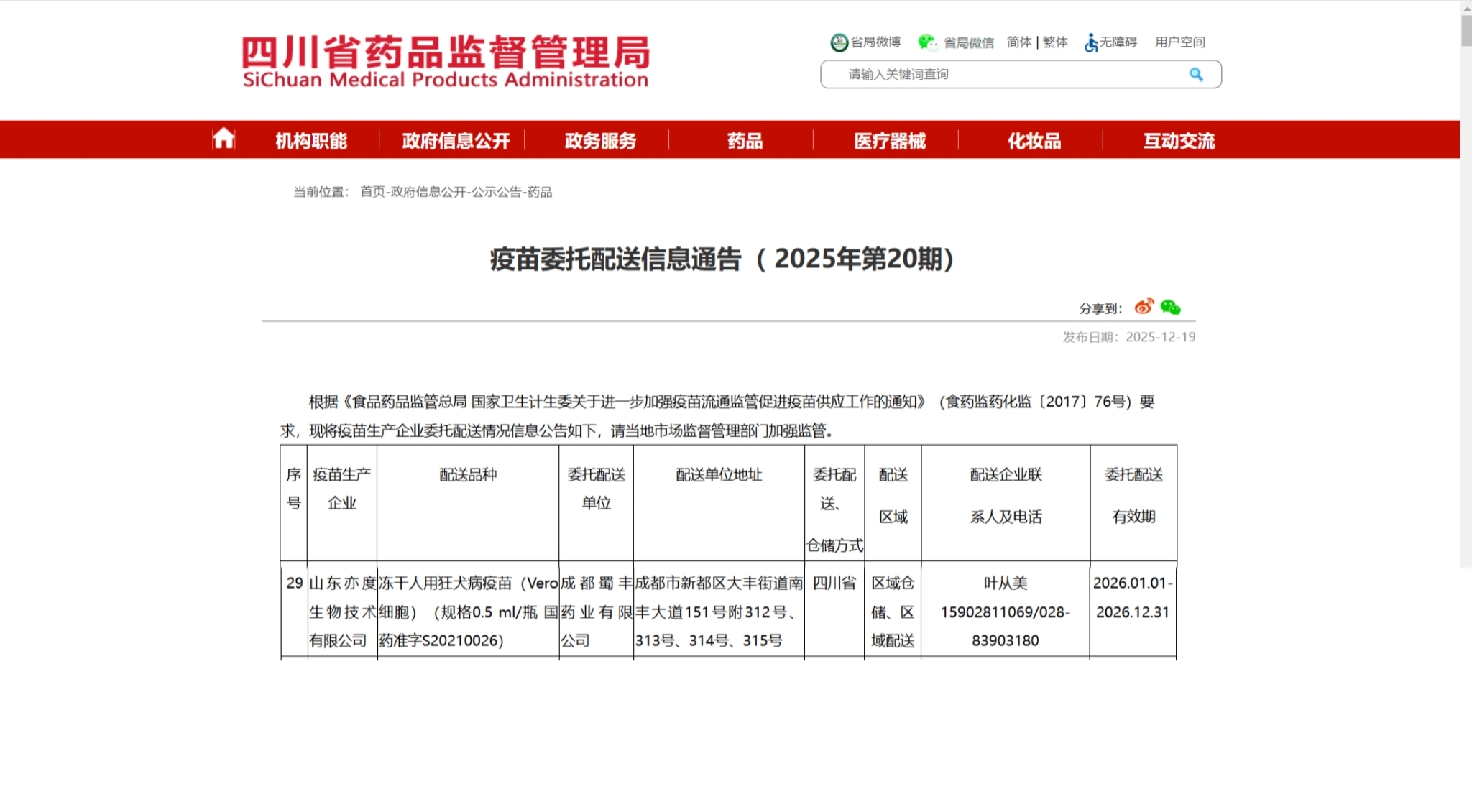Click the keyword search input field
1472x812 pixels.
[x=1006, y=75]
